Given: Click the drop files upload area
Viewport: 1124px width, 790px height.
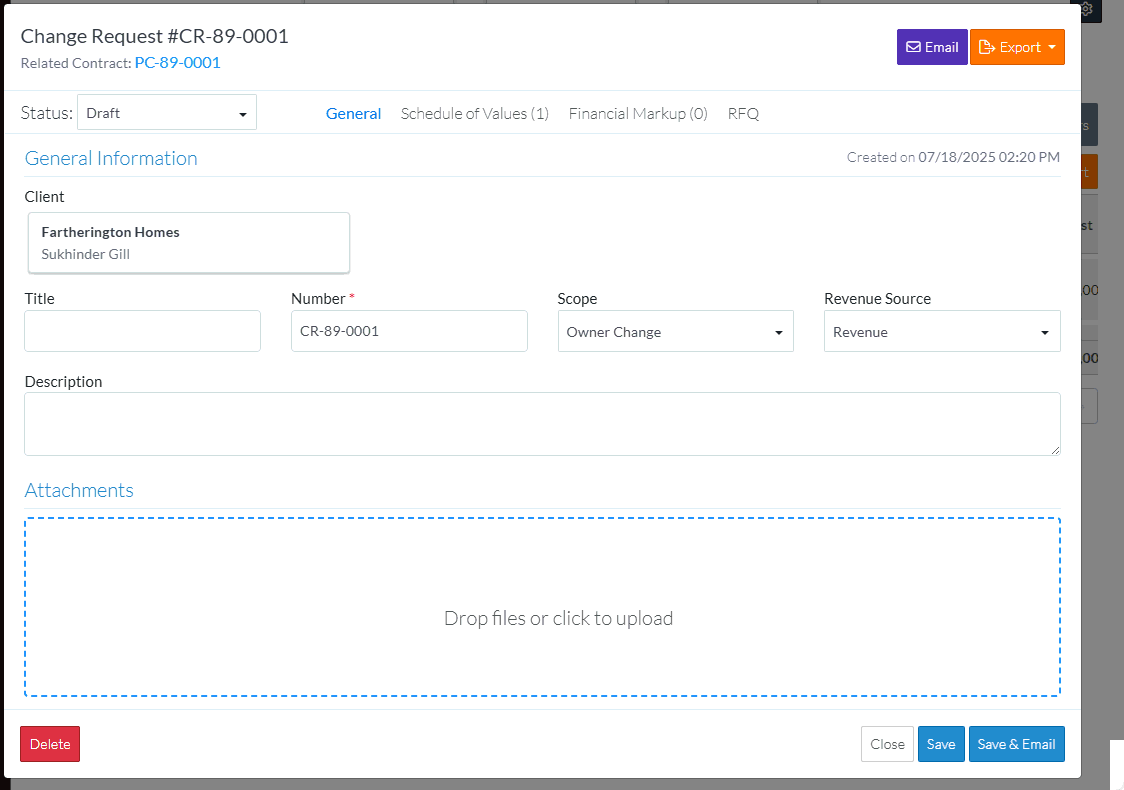Looking at the screenshot, I should pos(543,606).
